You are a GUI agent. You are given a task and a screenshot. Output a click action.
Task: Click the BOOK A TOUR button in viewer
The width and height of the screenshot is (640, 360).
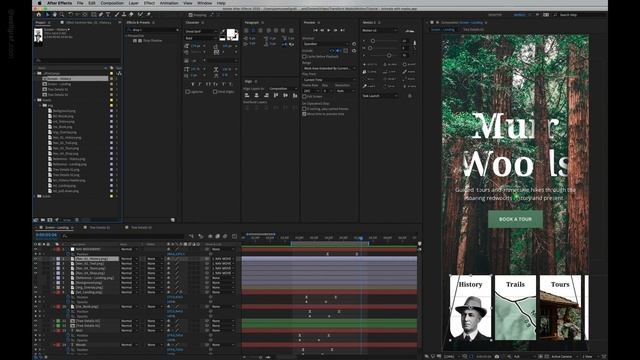515,219
